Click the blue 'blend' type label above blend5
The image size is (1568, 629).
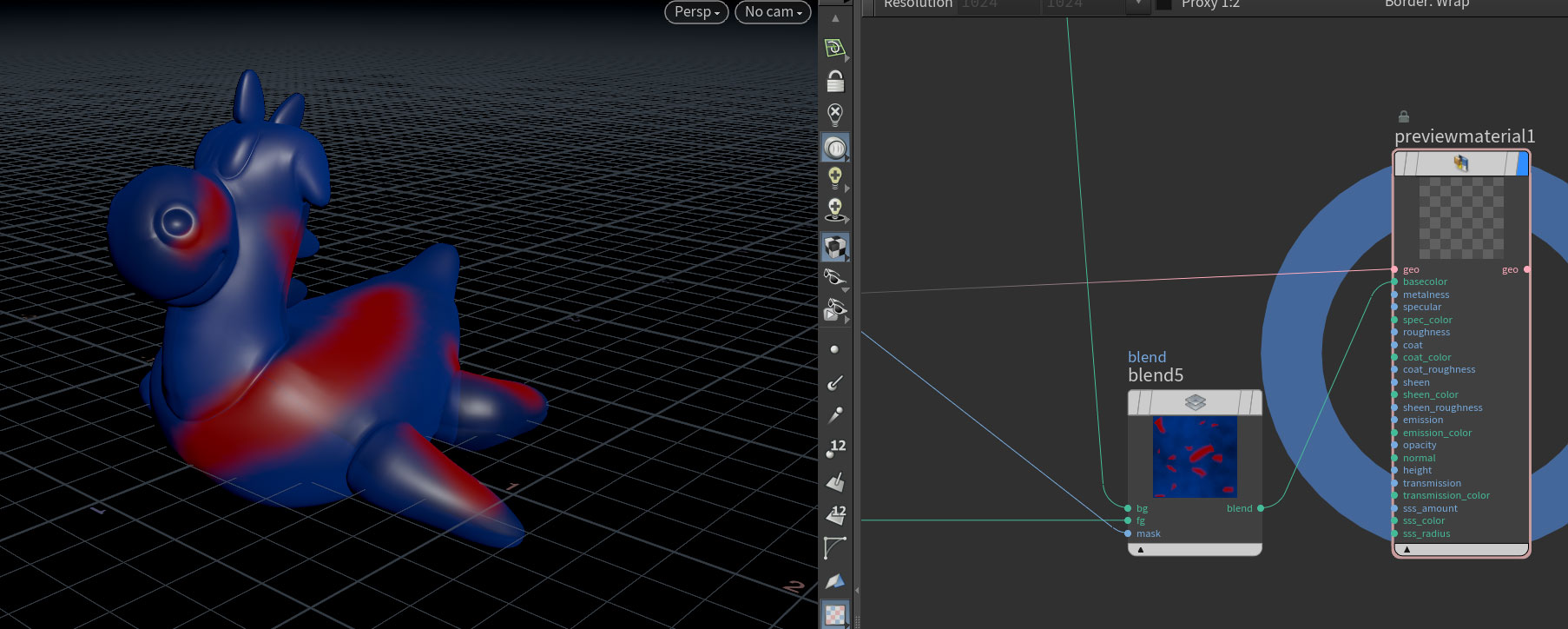coord(1147,357)
